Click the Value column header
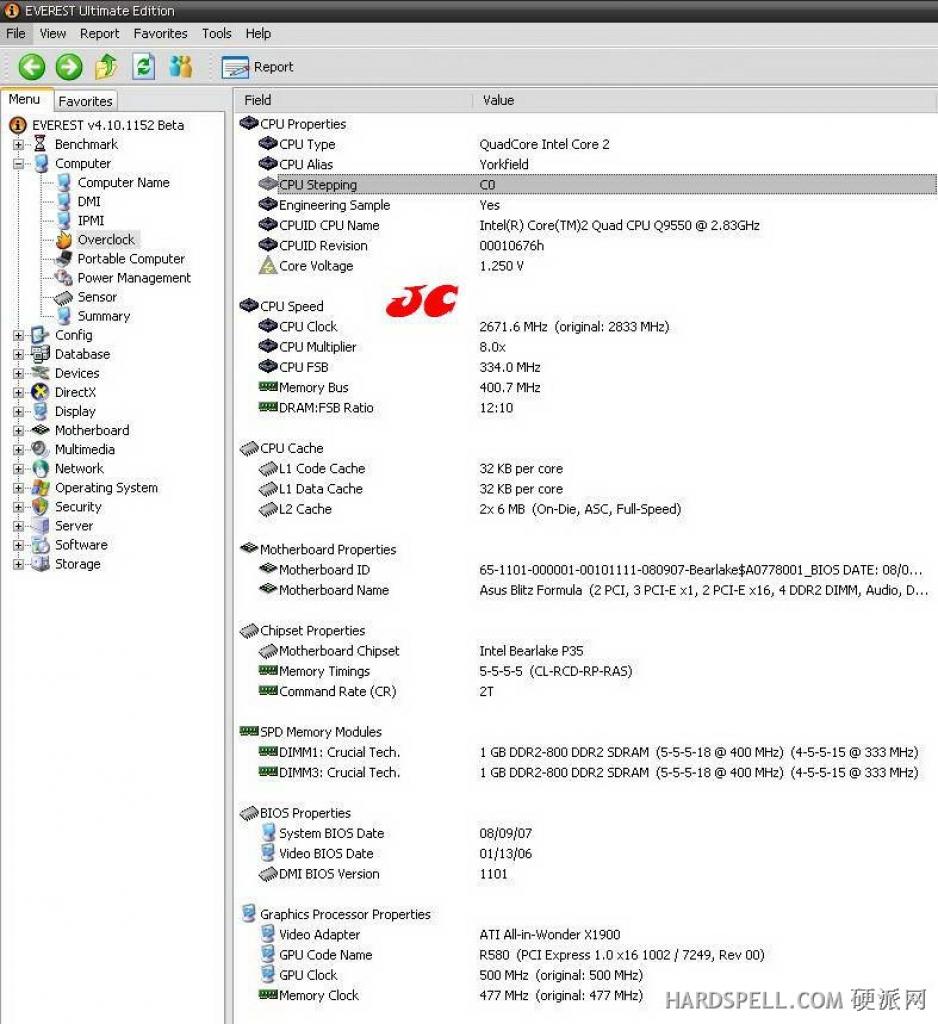 pyautogui.click(x=705, y=100)
